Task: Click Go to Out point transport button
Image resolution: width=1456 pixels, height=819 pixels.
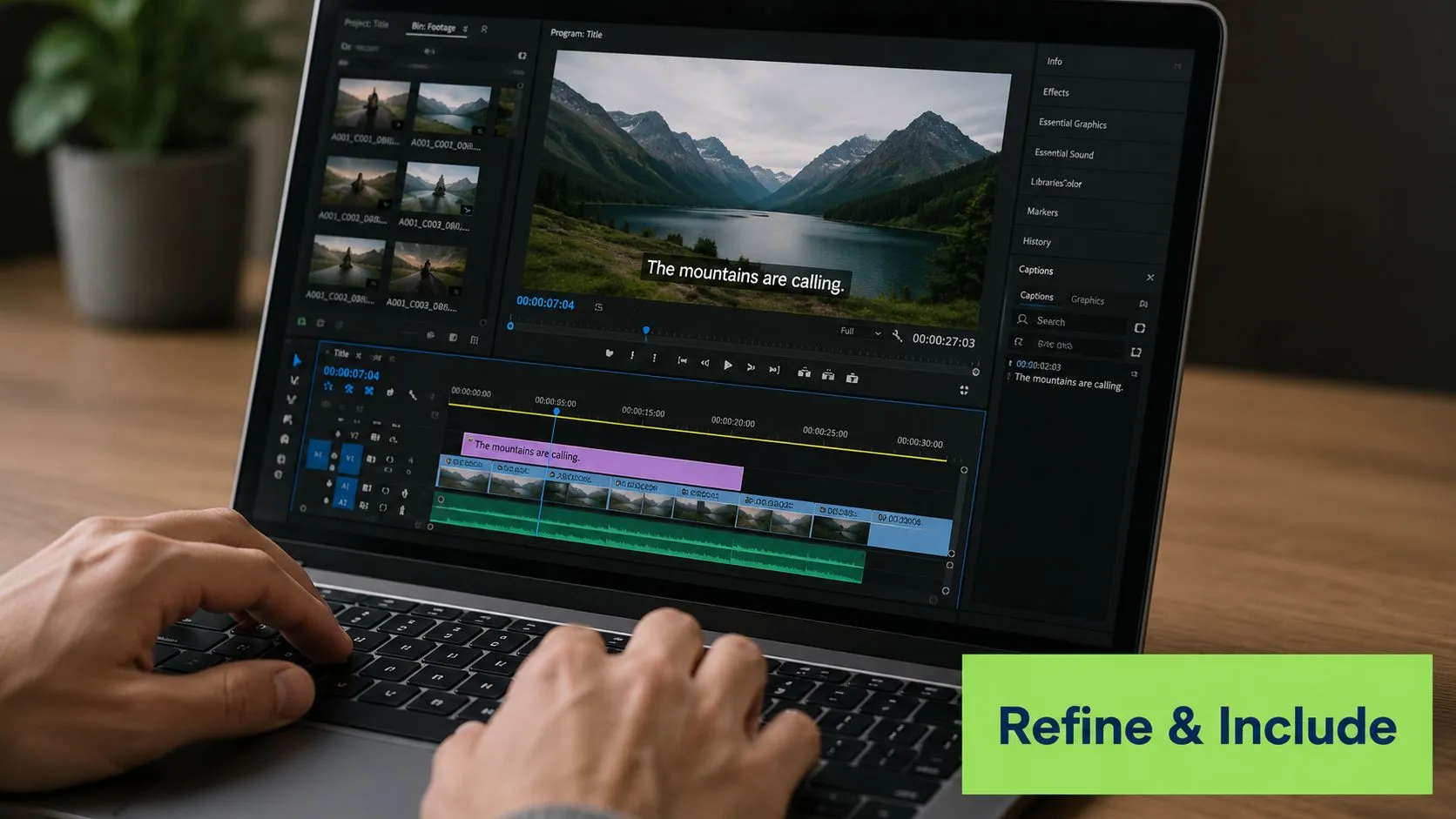Action: (774, 369)
